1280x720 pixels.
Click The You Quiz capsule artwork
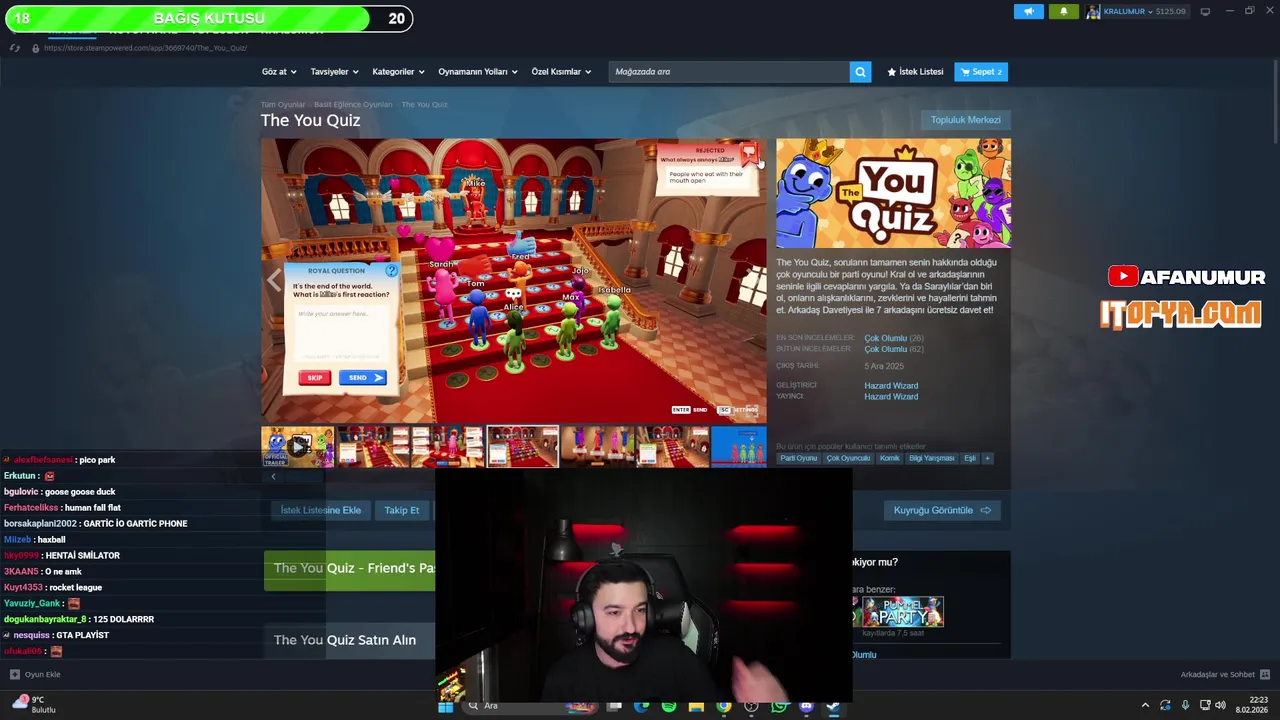pyautogui.click(x=893, y=193)
